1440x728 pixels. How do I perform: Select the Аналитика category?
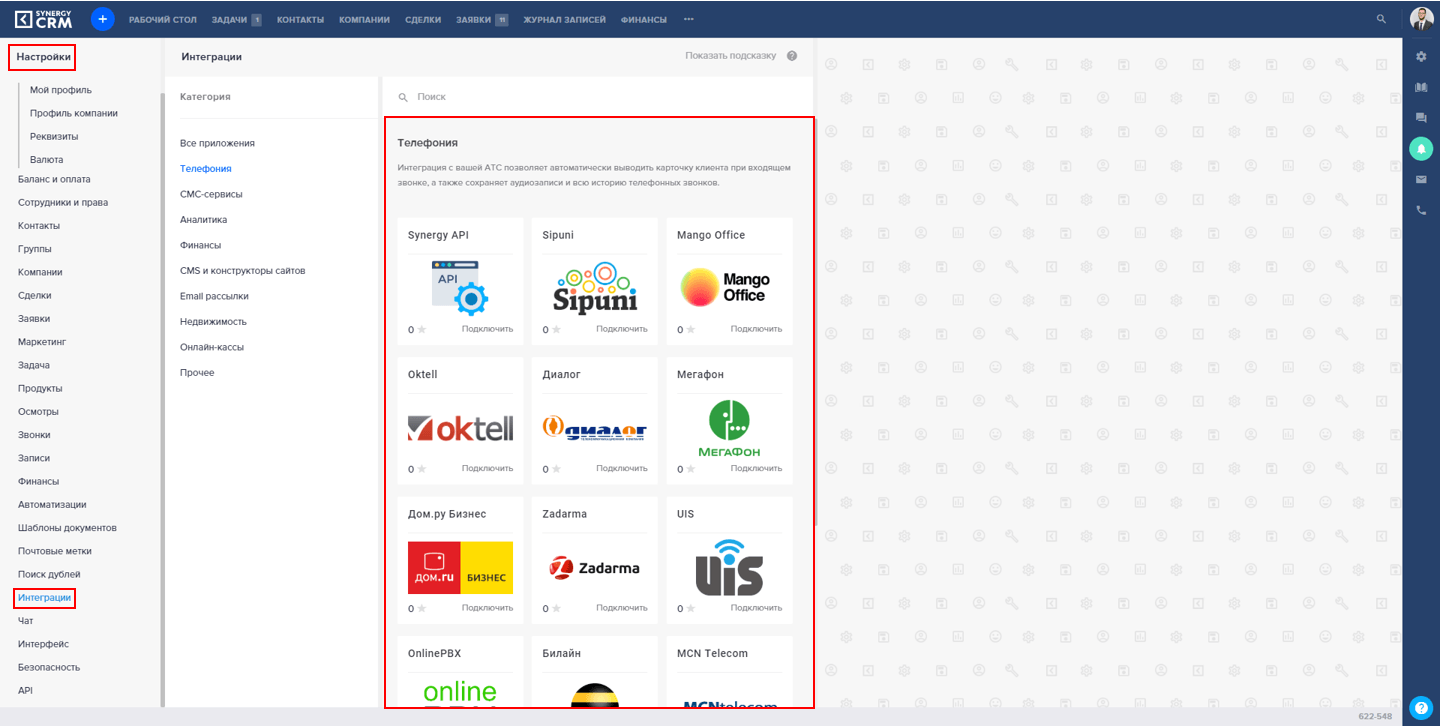203,220
